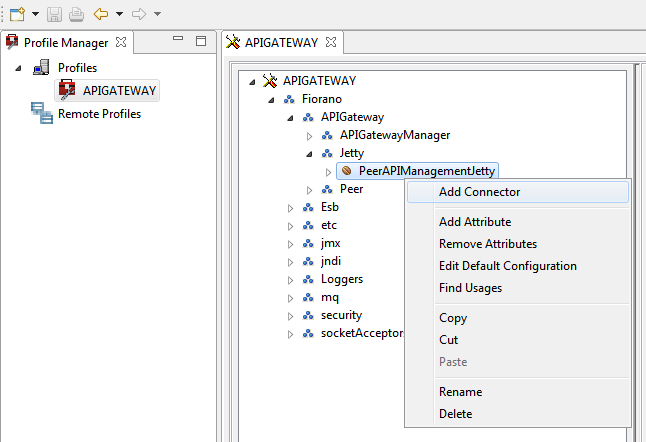The height and width of the screenshot is (442, 646).
Task: Click the Fiorano node icon
Action: point(289,99)
